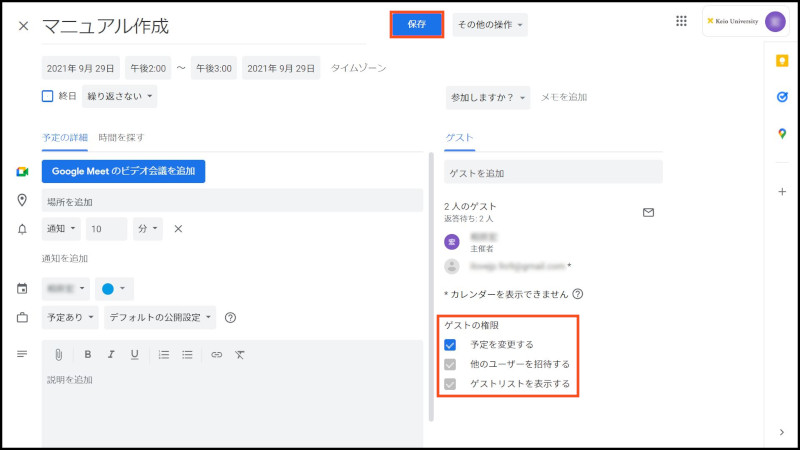Open Google Keep in side panel
This screenshot has height=450, width=800.
781,61
